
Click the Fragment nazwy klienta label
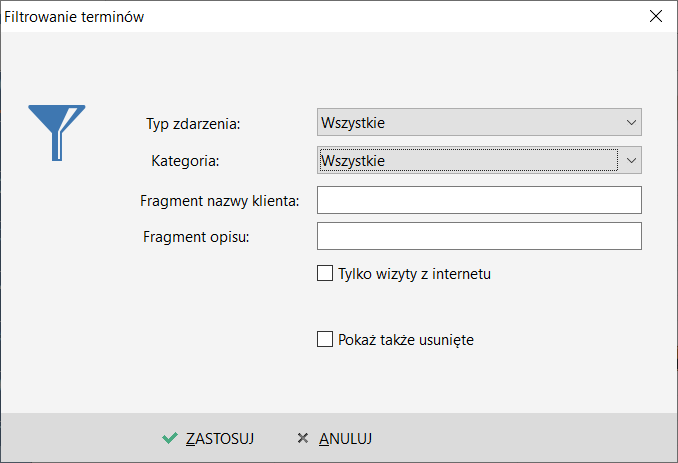coord(220,201)
